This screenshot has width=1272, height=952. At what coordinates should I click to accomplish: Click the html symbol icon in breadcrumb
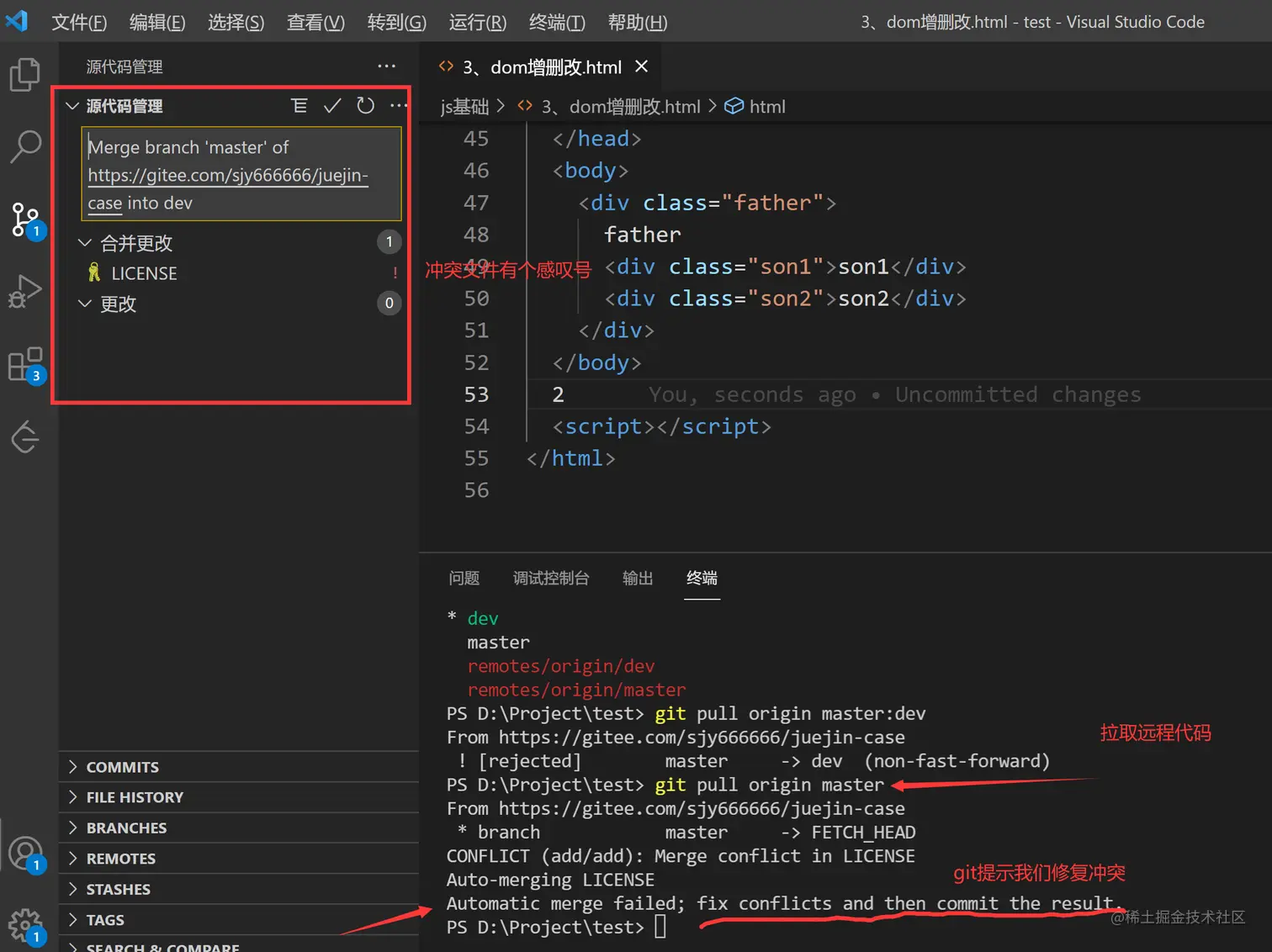(x=734, y=106)
